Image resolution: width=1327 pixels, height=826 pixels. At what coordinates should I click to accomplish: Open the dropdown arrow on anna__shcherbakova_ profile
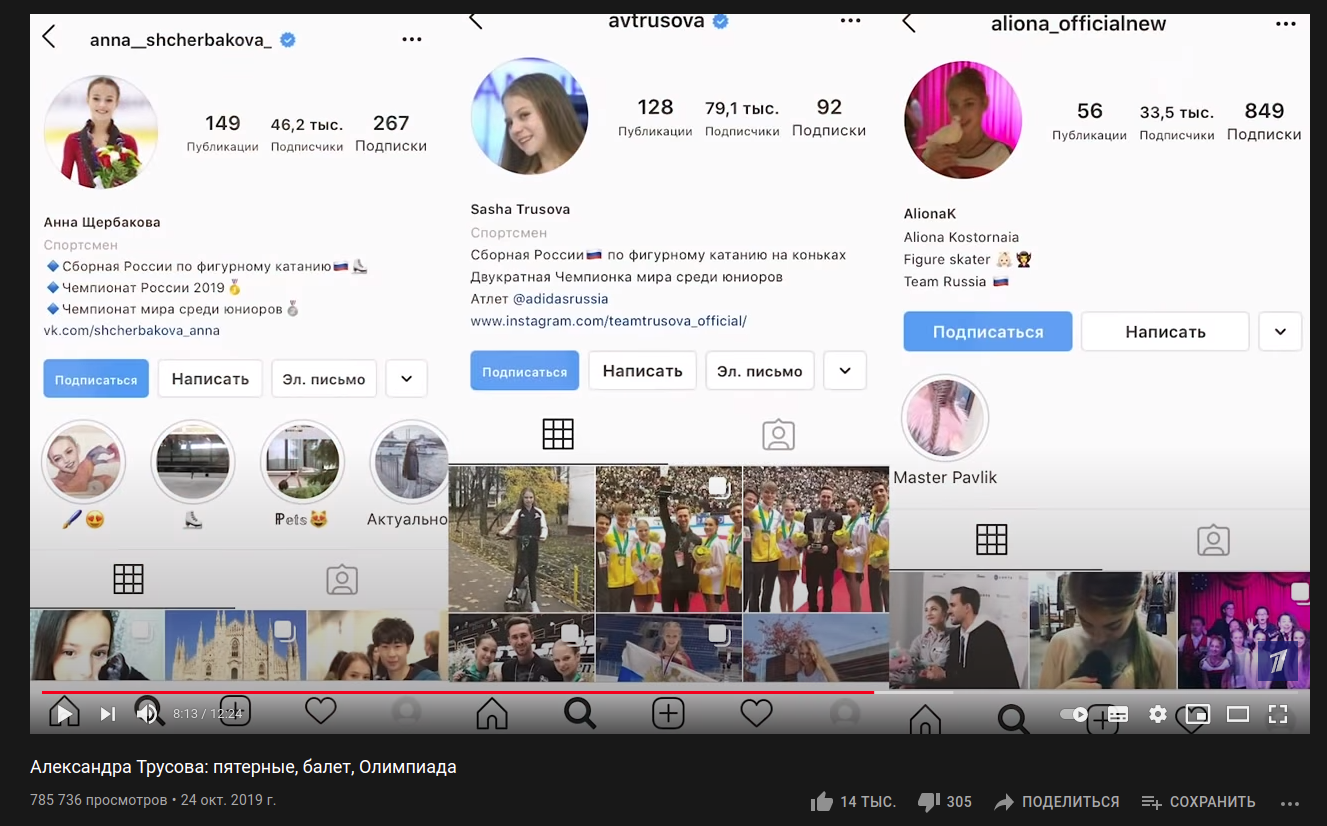[x=406, y=379]
